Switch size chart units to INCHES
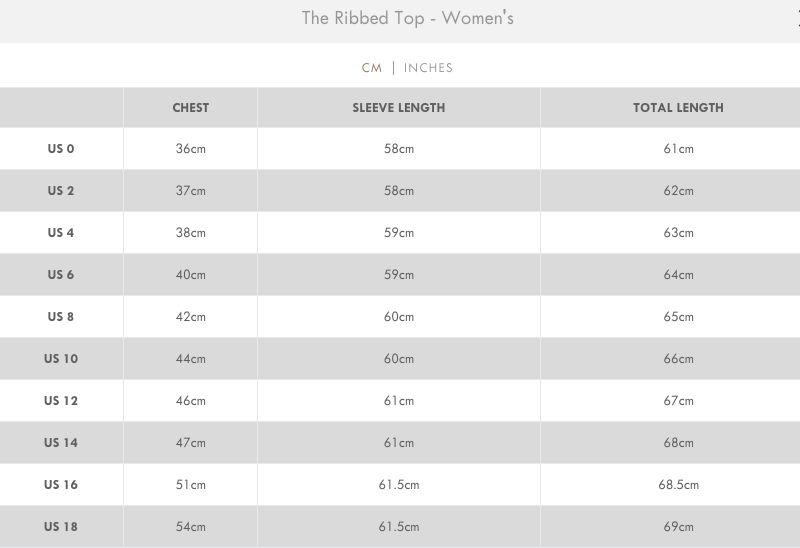The image size is (800, 548). 428,68
